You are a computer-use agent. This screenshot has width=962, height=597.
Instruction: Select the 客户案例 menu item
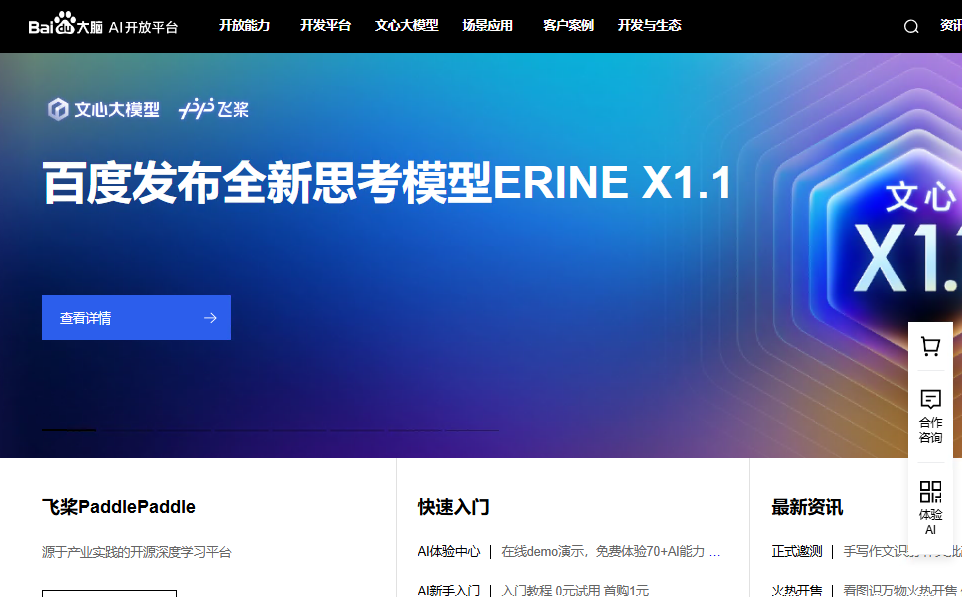point(568,26)
